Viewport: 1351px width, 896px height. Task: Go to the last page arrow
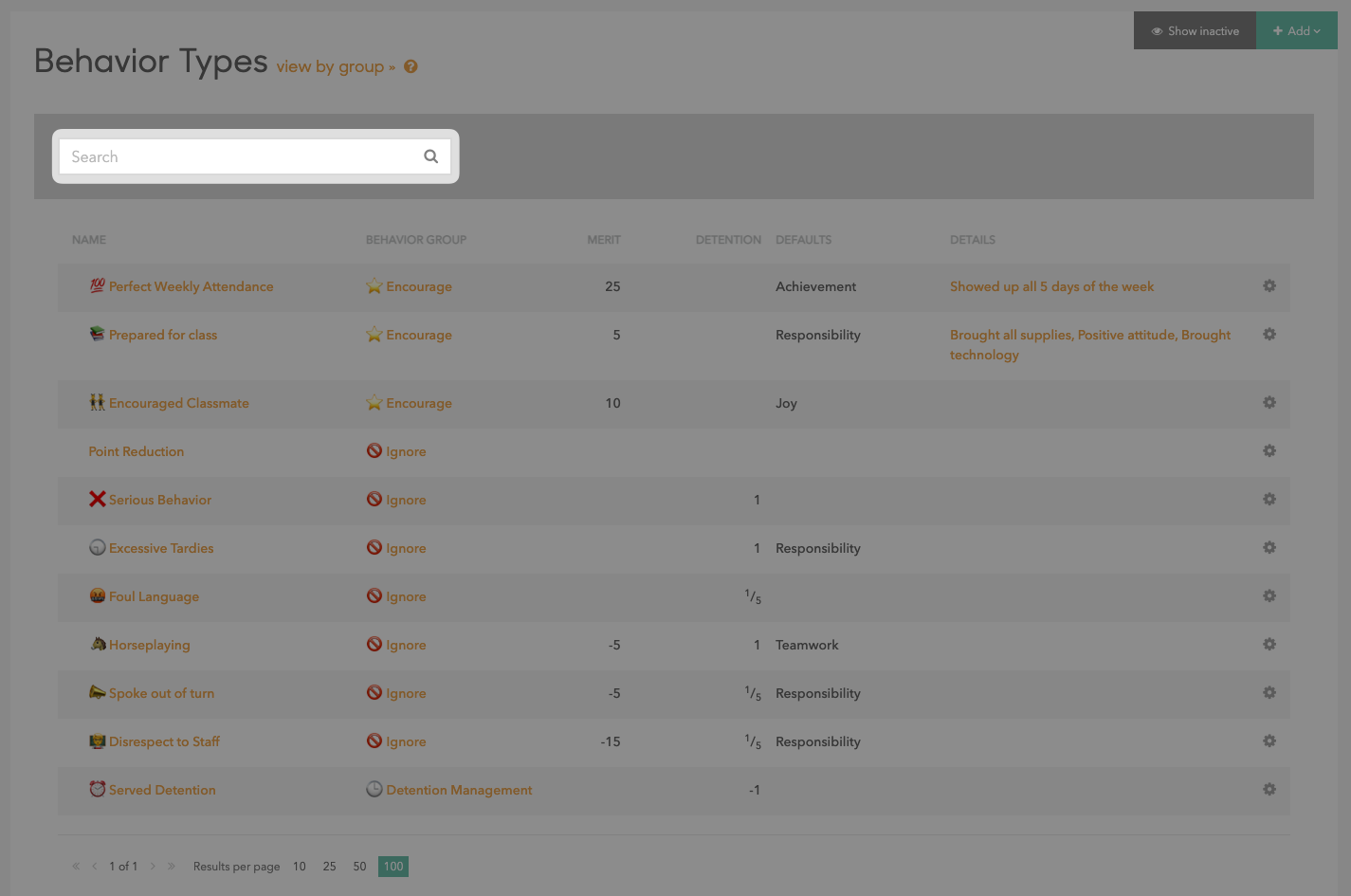pos(172,867)
